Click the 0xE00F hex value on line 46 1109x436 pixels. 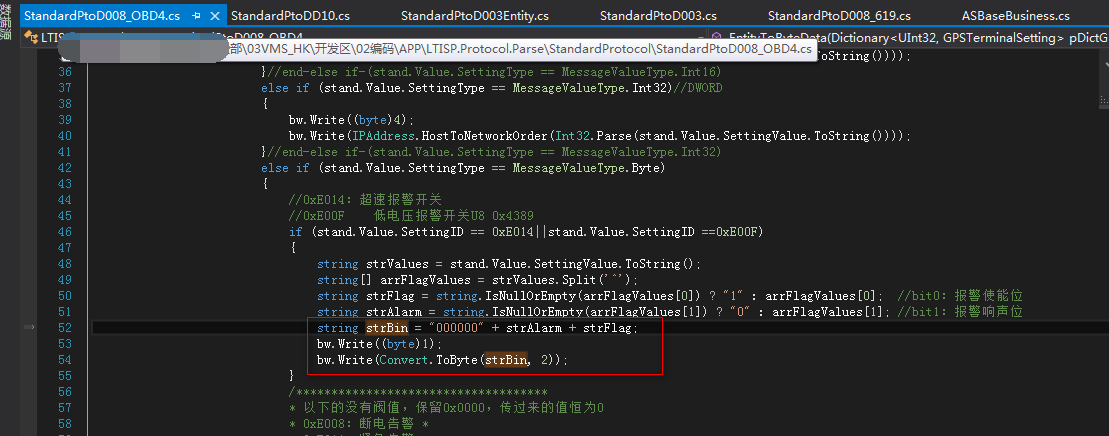coord(736,232)
